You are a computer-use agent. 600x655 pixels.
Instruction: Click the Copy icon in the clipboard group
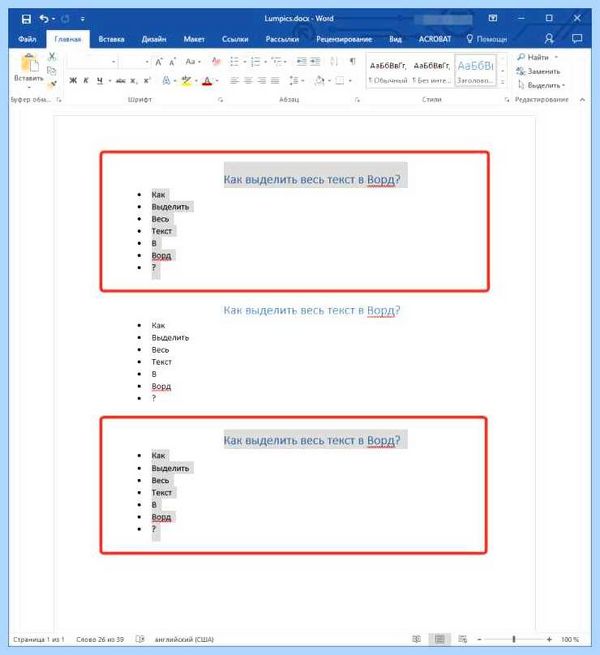click(52, 70)
